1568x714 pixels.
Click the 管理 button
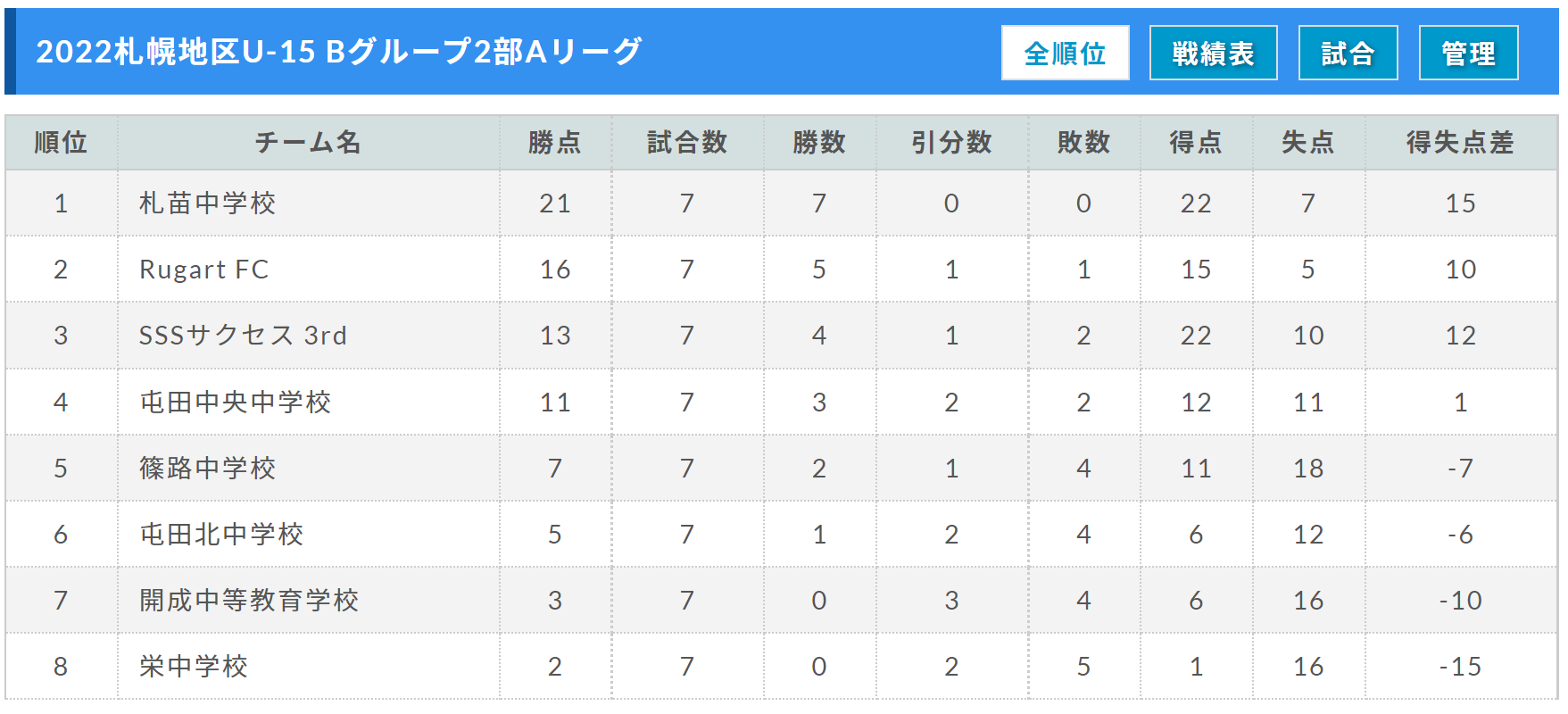pos(1468,54)
